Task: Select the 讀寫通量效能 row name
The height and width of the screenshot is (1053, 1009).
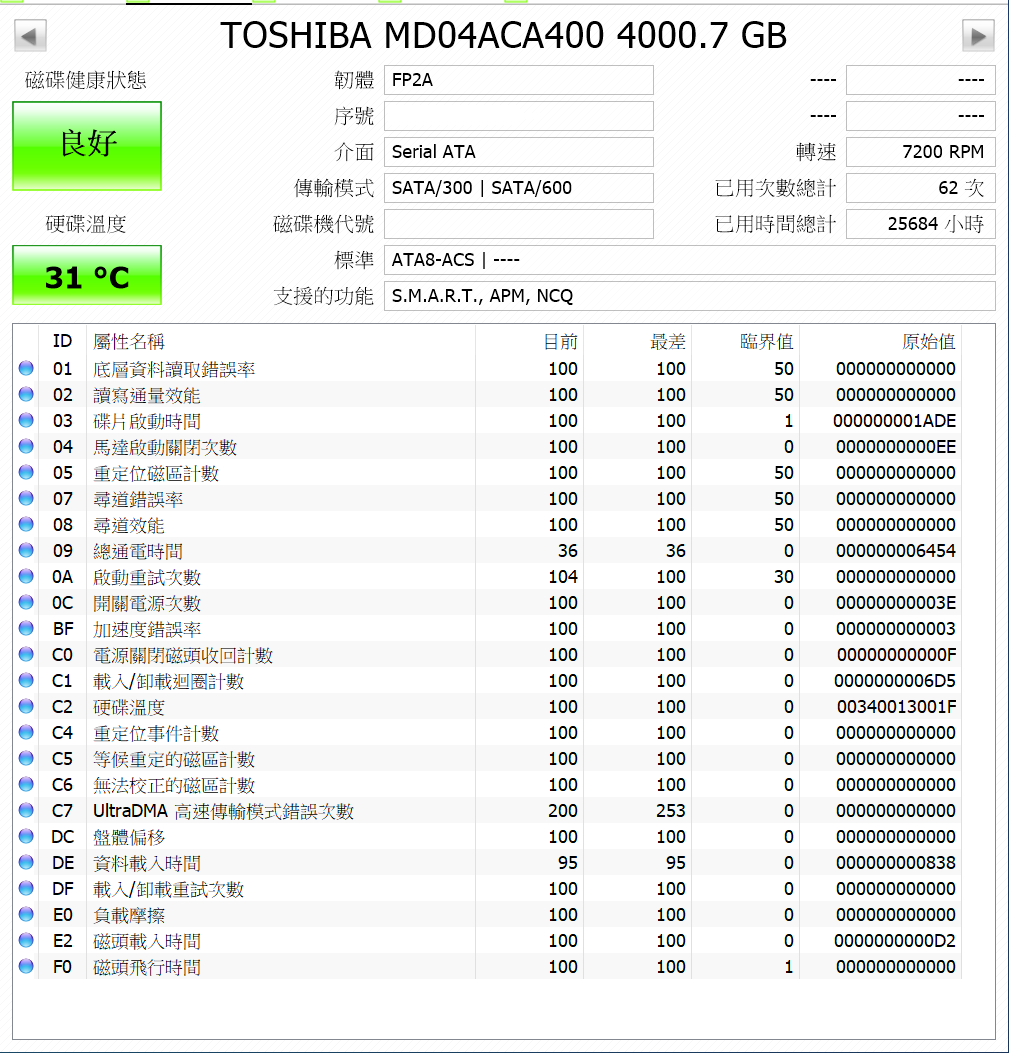Action: pyautogui.click(x=147, y=396)
